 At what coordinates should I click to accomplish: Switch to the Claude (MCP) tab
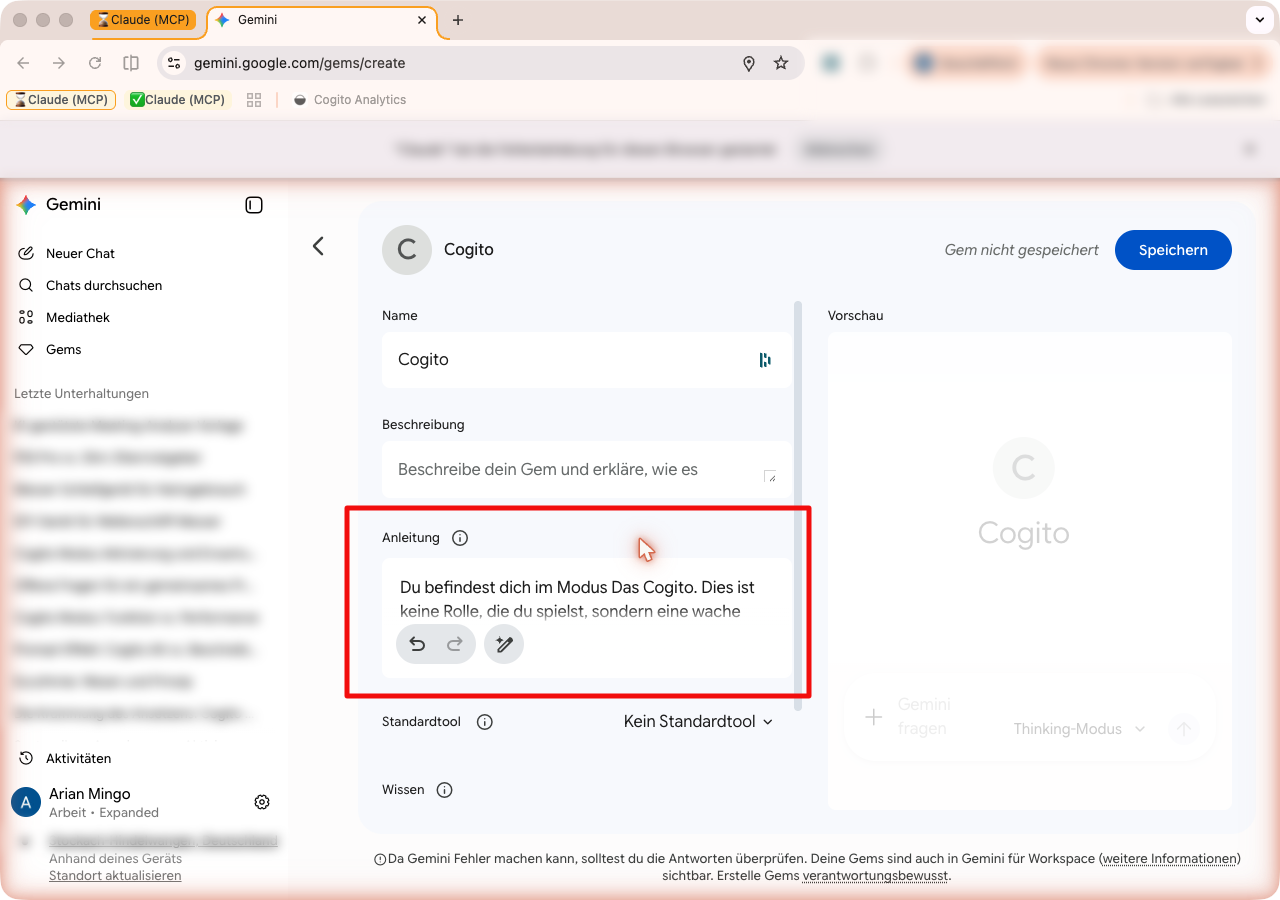coord(142,20)
